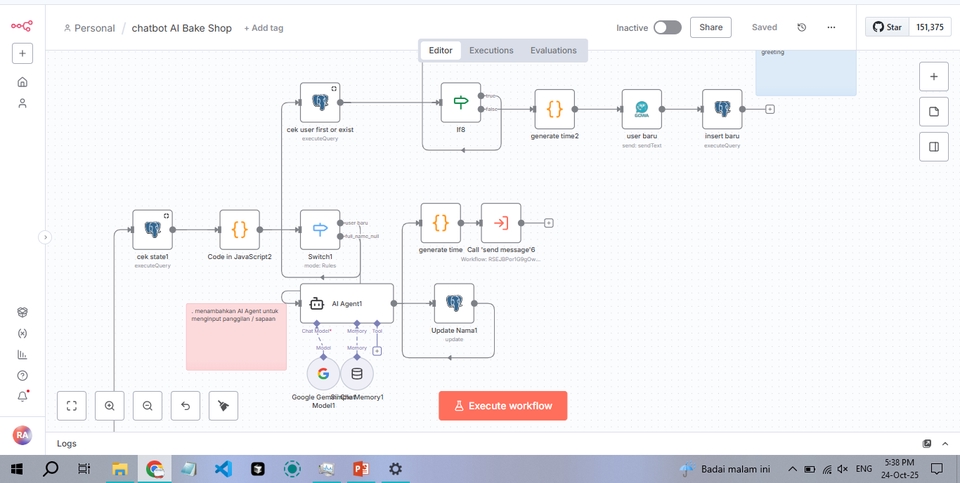Screen dimensions: 960x483
Task: Open the three-dots workflow options menu
Action: (x=831, y=27)
